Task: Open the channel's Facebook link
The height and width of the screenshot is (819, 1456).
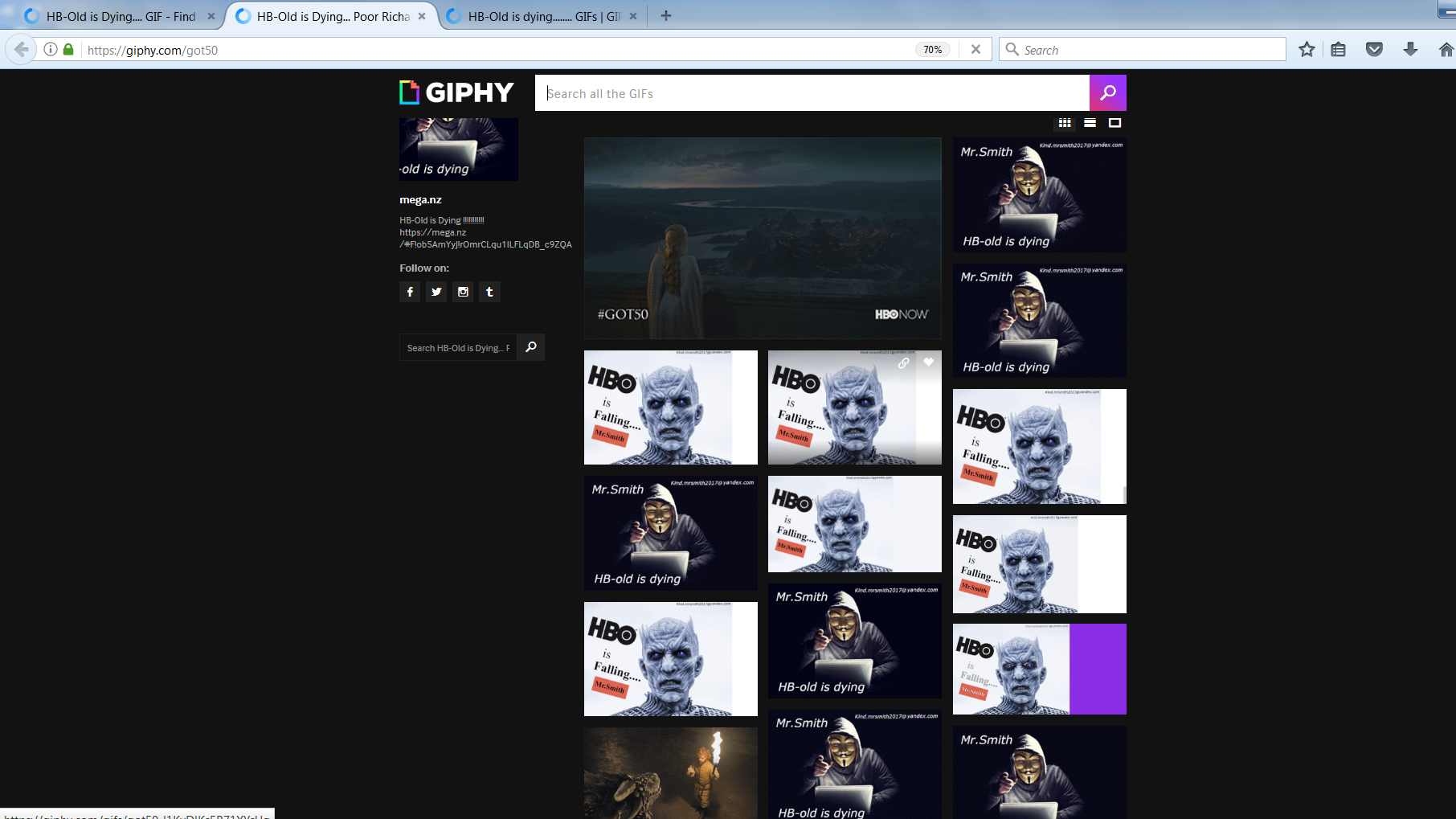Action: pyautogui.click(x=410, y=292)
